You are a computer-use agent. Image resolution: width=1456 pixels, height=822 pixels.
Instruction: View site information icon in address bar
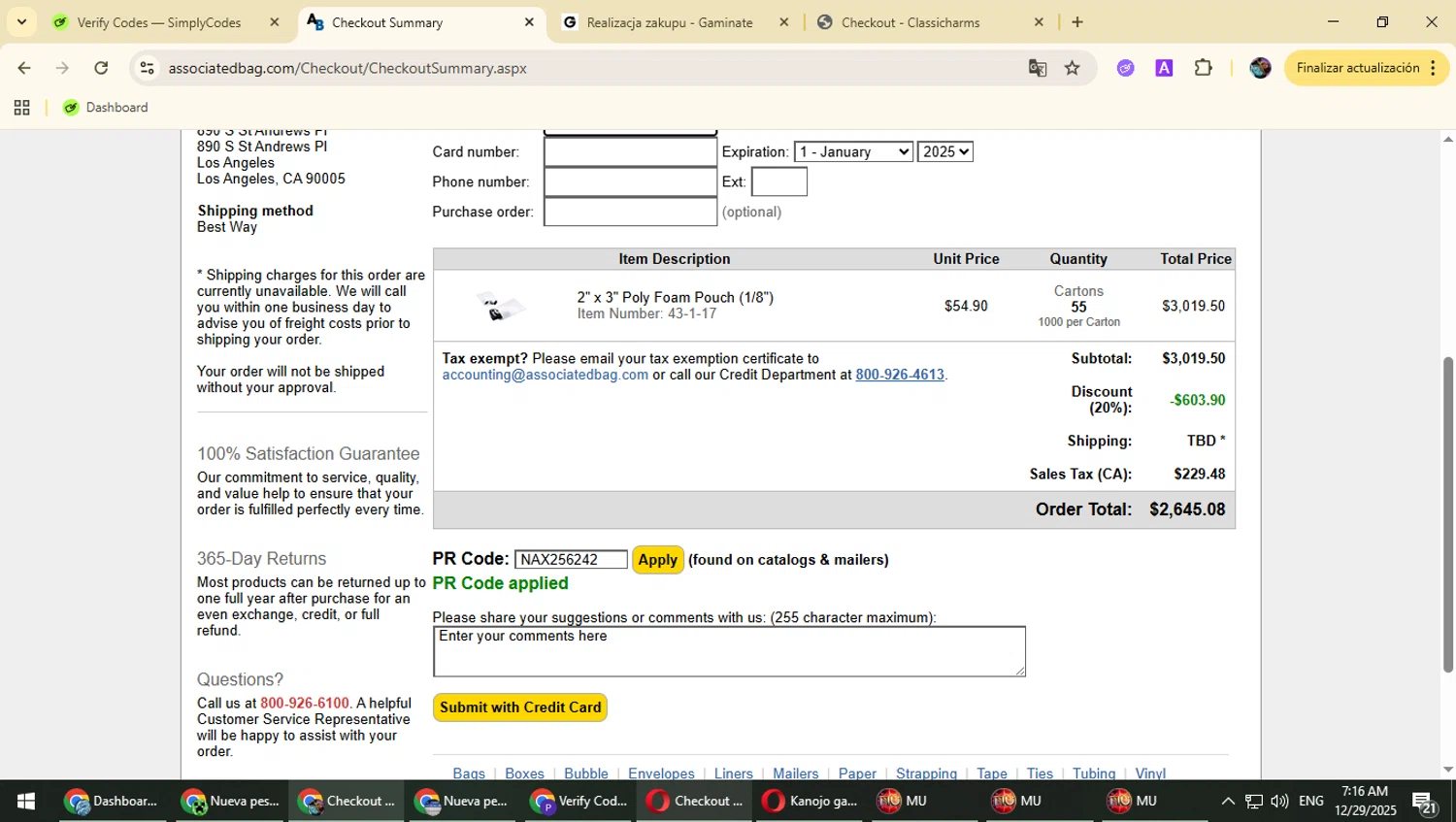pos(147,68)
